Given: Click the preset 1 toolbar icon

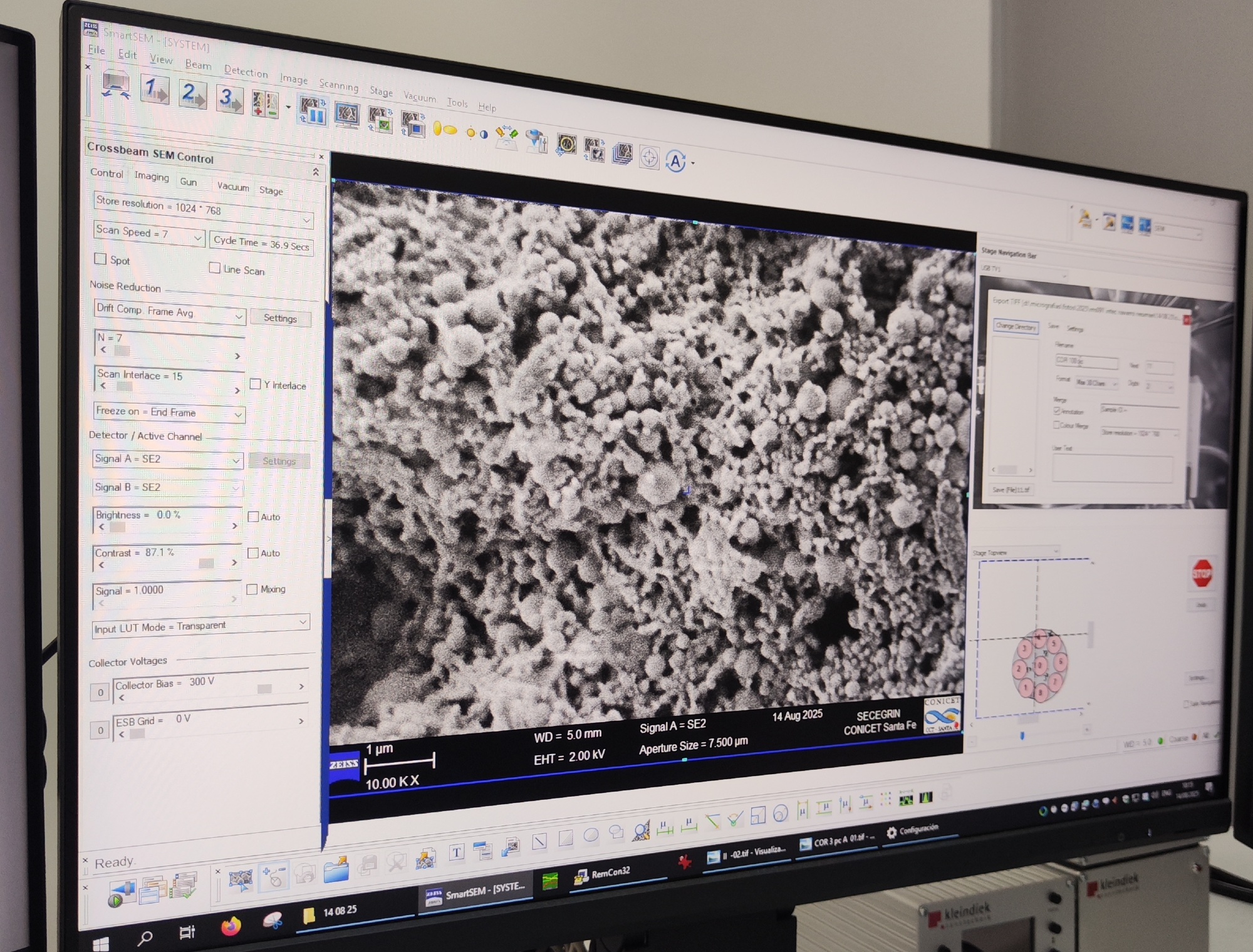Looking at the screenshot, I should click(154, 90).
